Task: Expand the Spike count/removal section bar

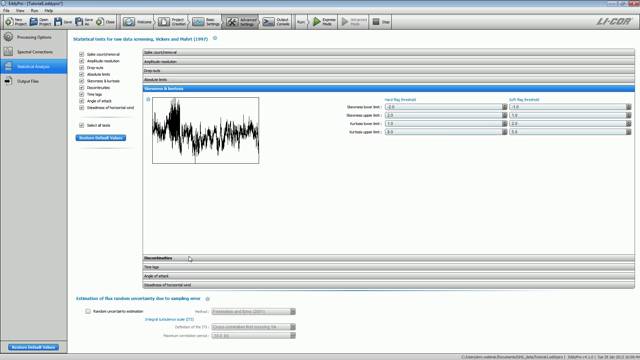Action: pyautogui.click(x=389, y=52)
